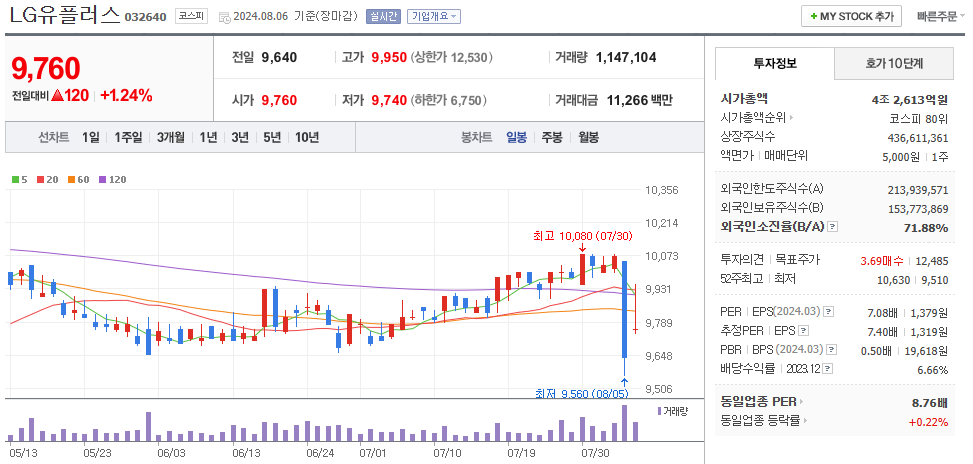Screen dimensions: 973x464
Task: Click the 07/30 date on chart axis
Action: (596, 453)
